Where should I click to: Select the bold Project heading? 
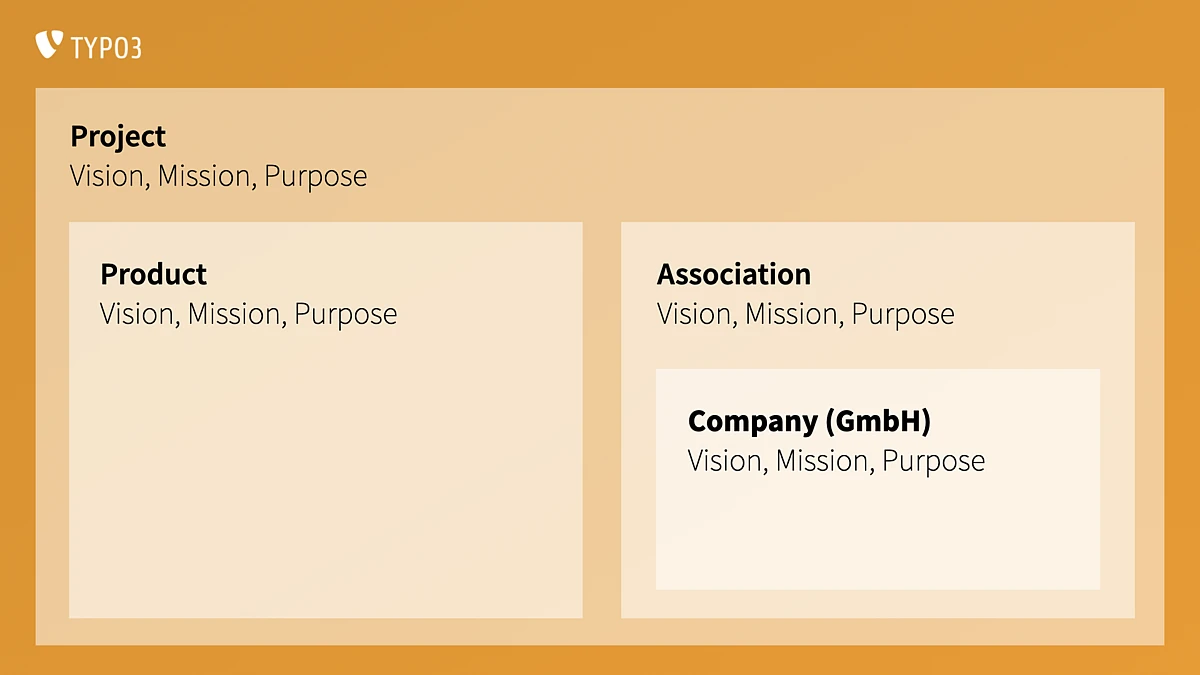point(118,136)
